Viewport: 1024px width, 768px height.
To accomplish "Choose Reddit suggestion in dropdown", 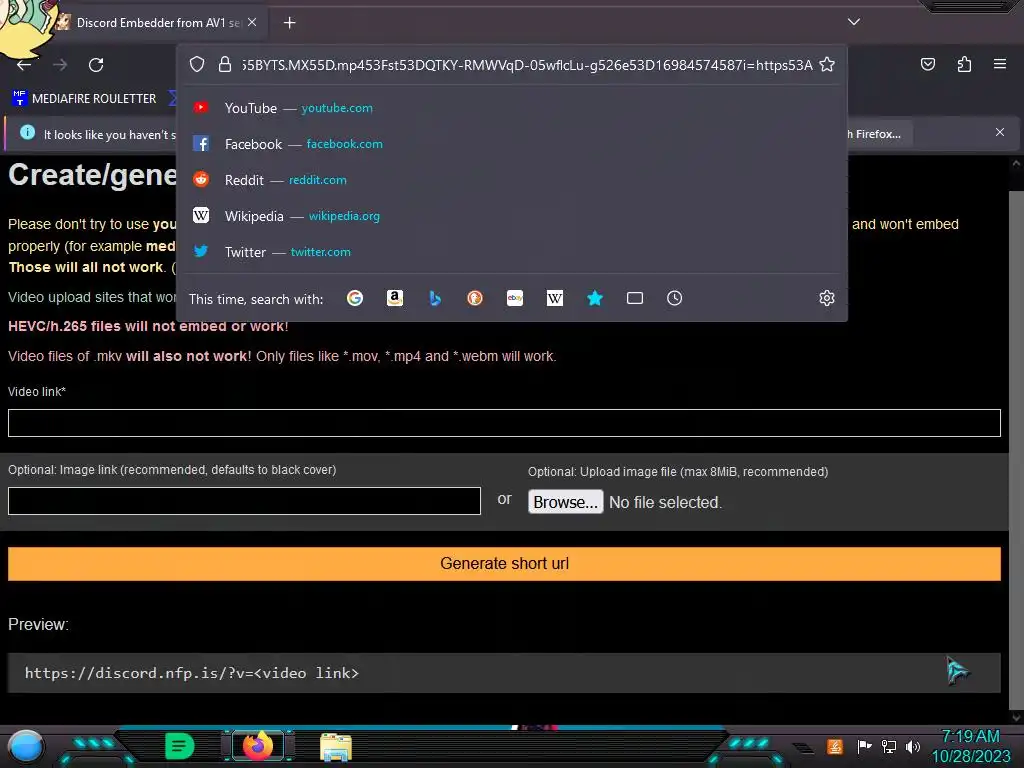I will pyautogui.click(x=513, y=180).
